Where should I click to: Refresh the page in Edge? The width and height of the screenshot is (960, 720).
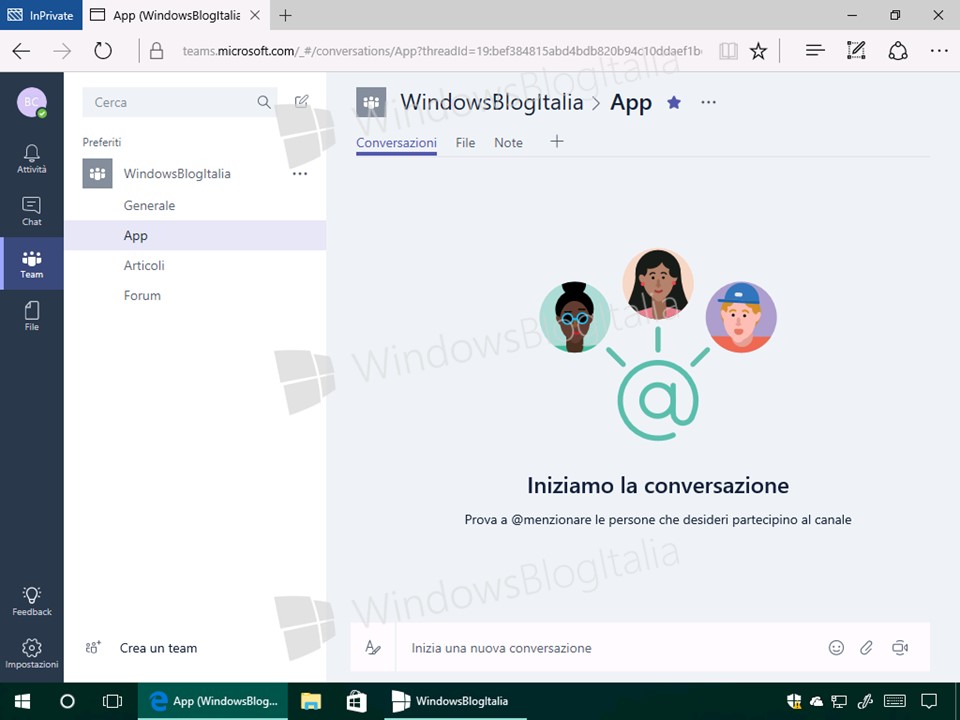tap(103, 51)
